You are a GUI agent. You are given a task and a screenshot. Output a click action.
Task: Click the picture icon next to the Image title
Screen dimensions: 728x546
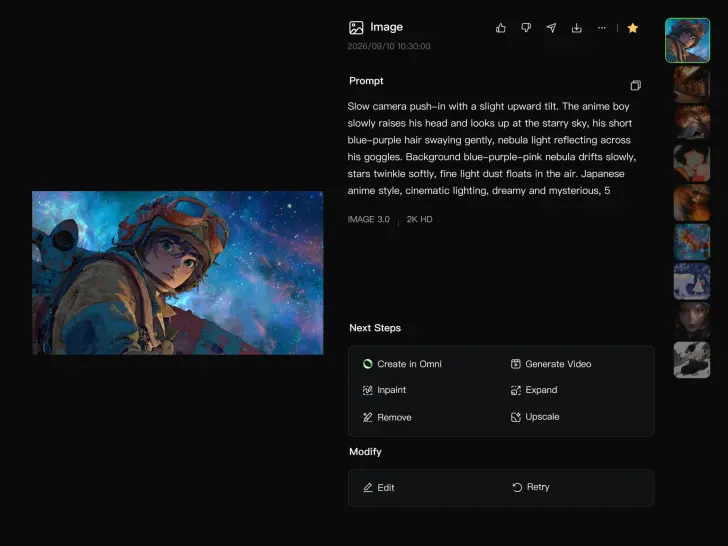click(x=356, y=28)
